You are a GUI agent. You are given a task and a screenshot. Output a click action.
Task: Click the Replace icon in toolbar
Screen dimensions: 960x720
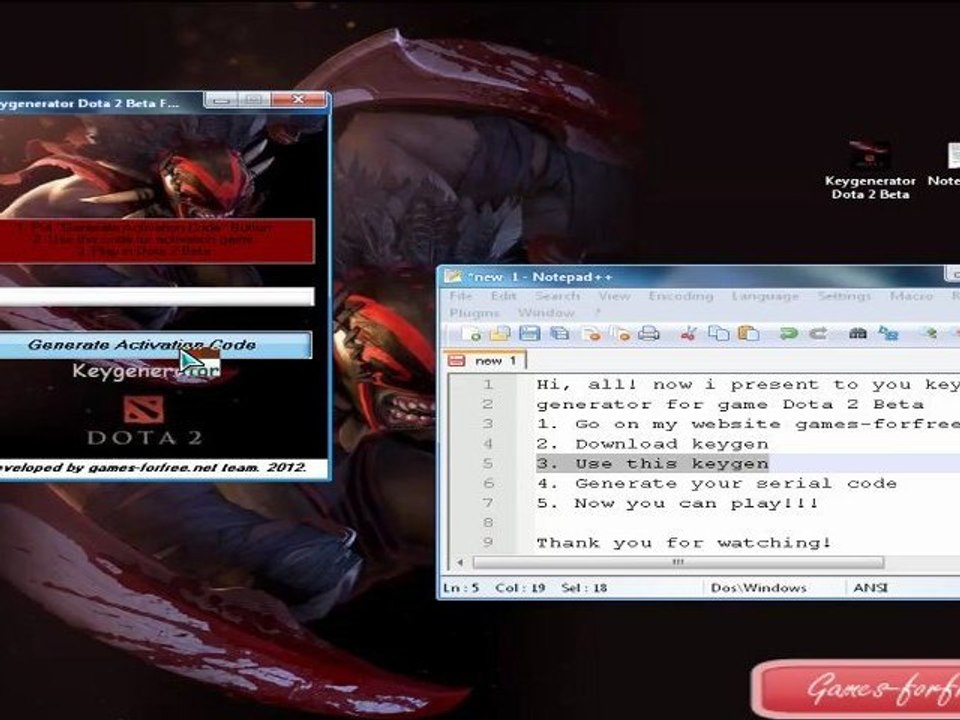[x=888, y=333]
